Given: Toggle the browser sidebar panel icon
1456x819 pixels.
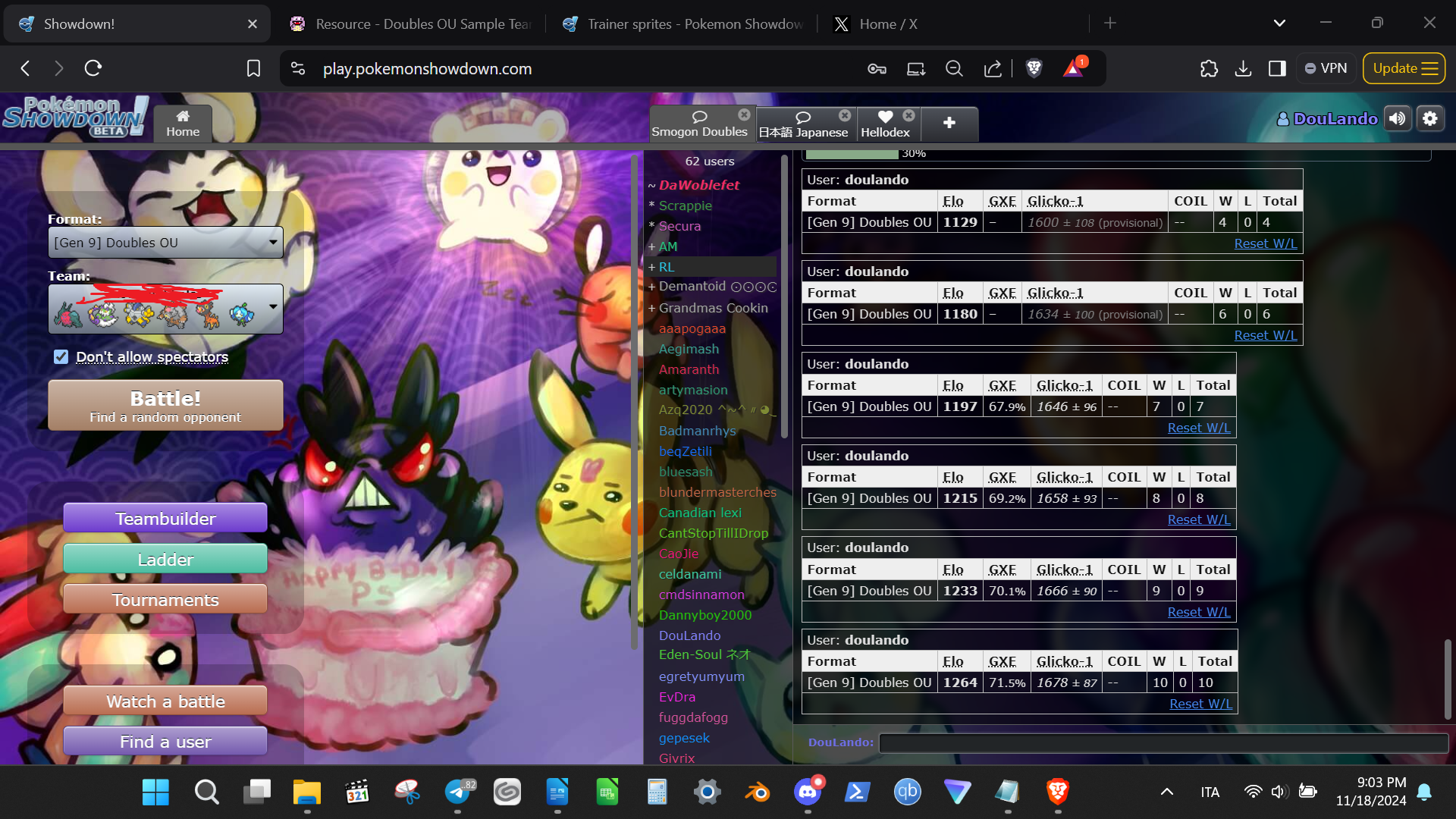Looking at the screenshot, I should pyautogui.click(x=1277, y=68).
